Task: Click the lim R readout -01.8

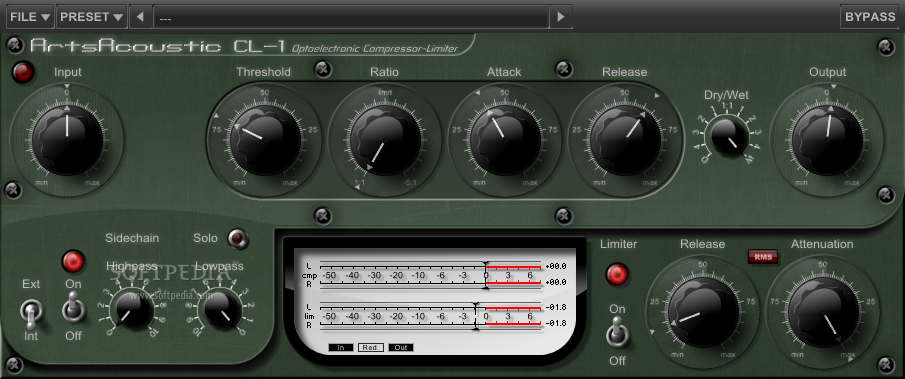Action: coord(556,323)
